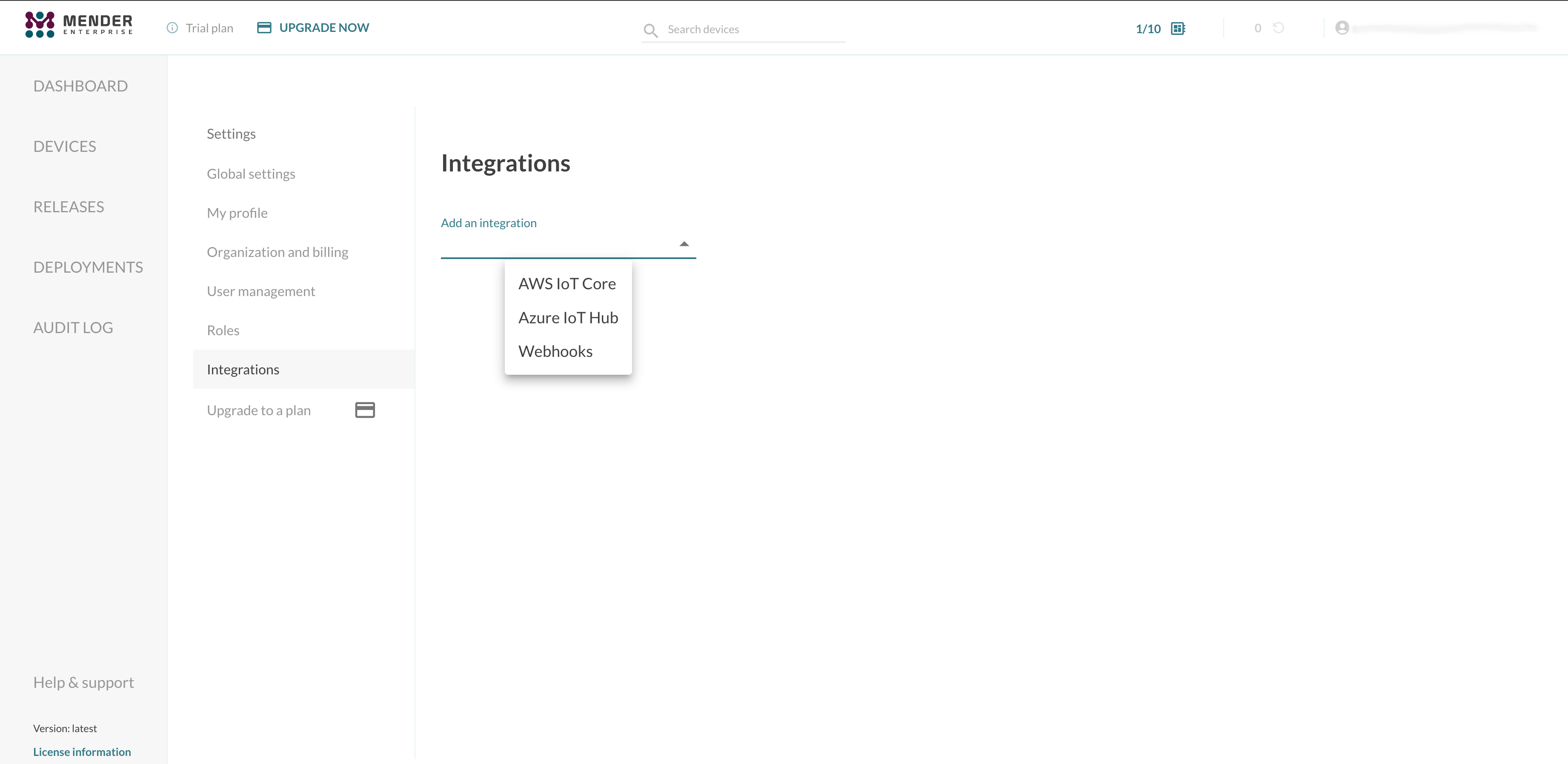Viewport: 1568px width, 764px height.
Task: Pick Webhooks from integration list
Action: 555,352
